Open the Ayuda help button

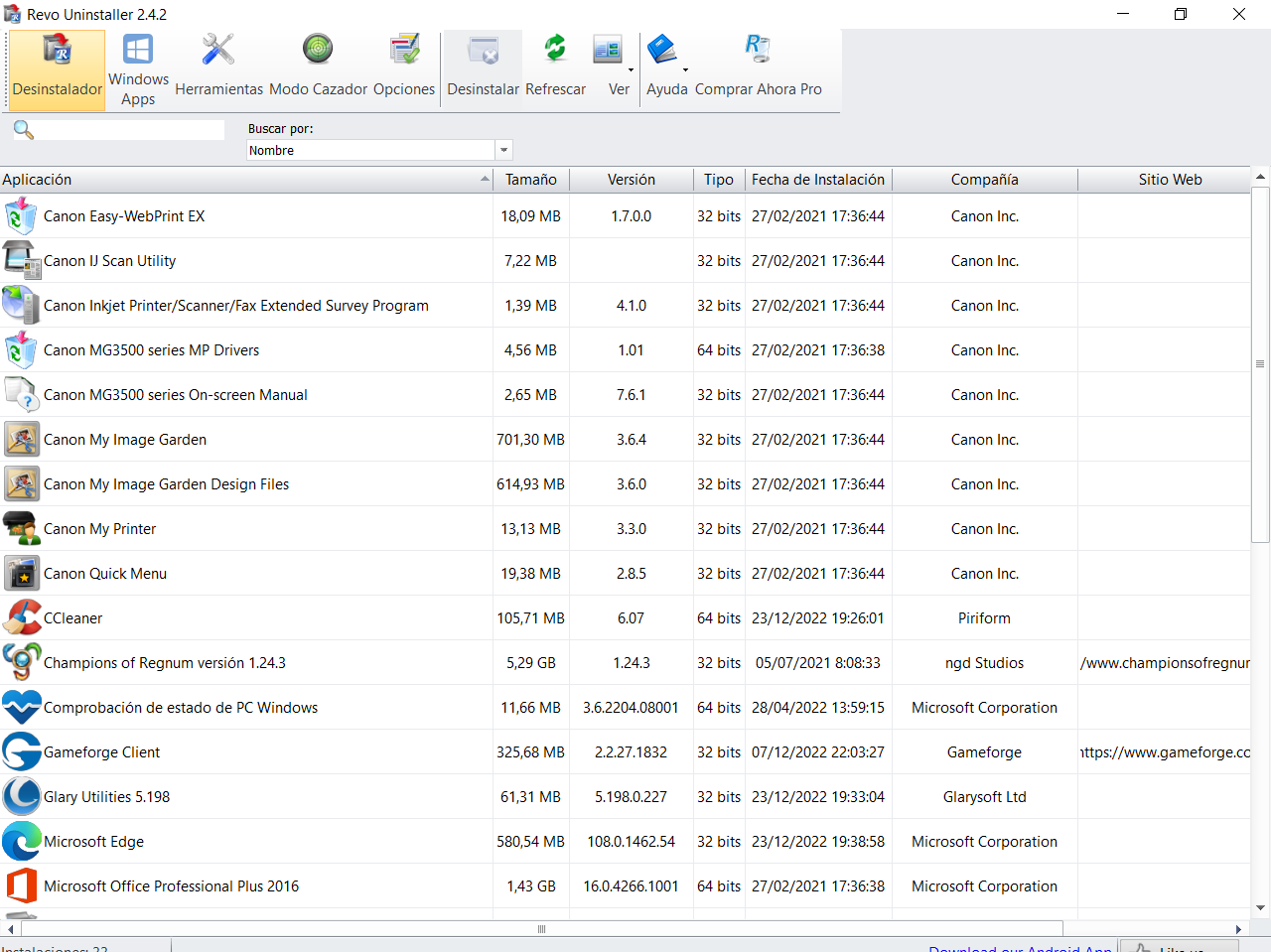click(663, 68)
